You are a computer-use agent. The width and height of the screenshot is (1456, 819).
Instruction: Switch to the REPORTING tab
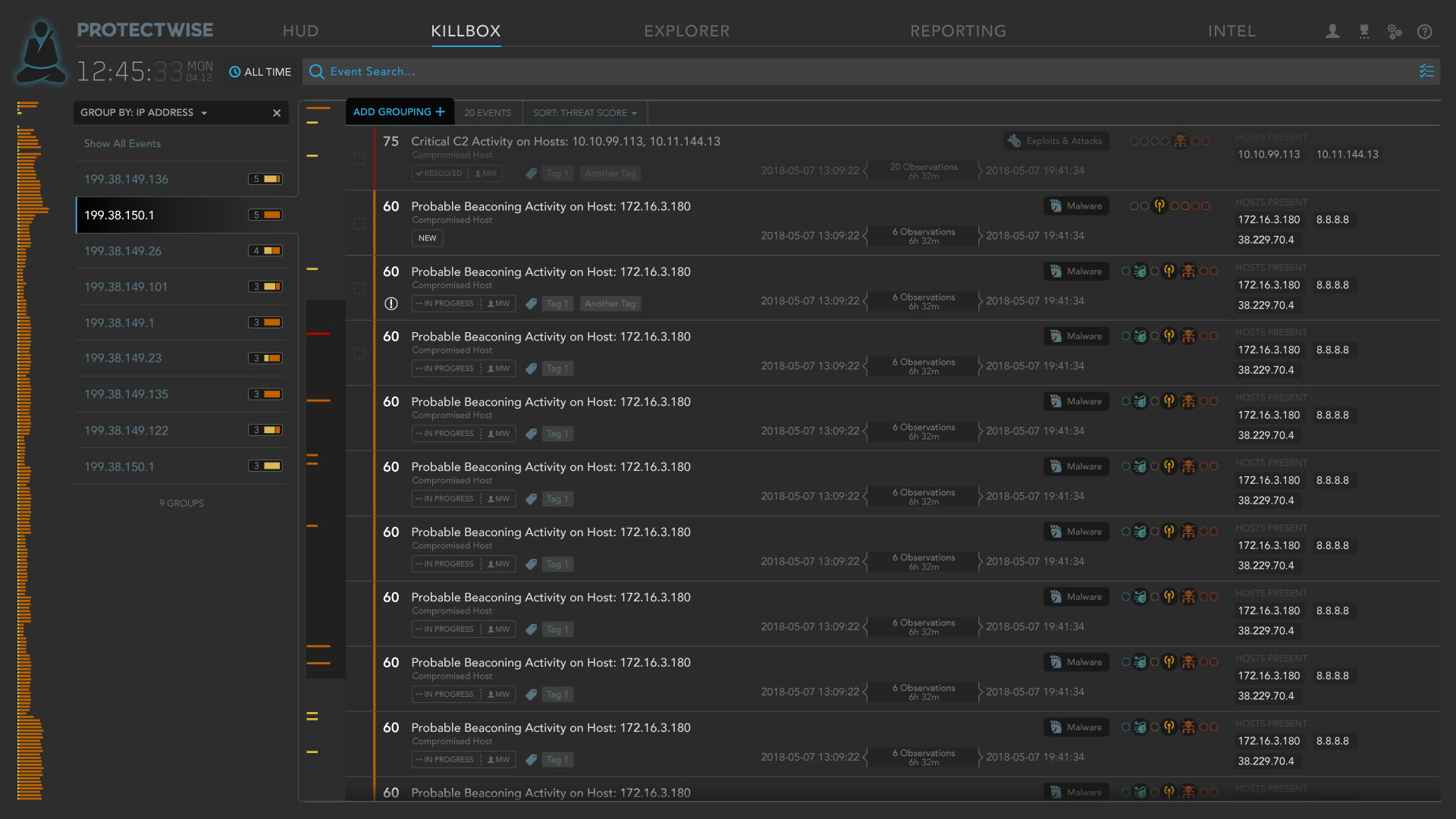tap(959, 31)
